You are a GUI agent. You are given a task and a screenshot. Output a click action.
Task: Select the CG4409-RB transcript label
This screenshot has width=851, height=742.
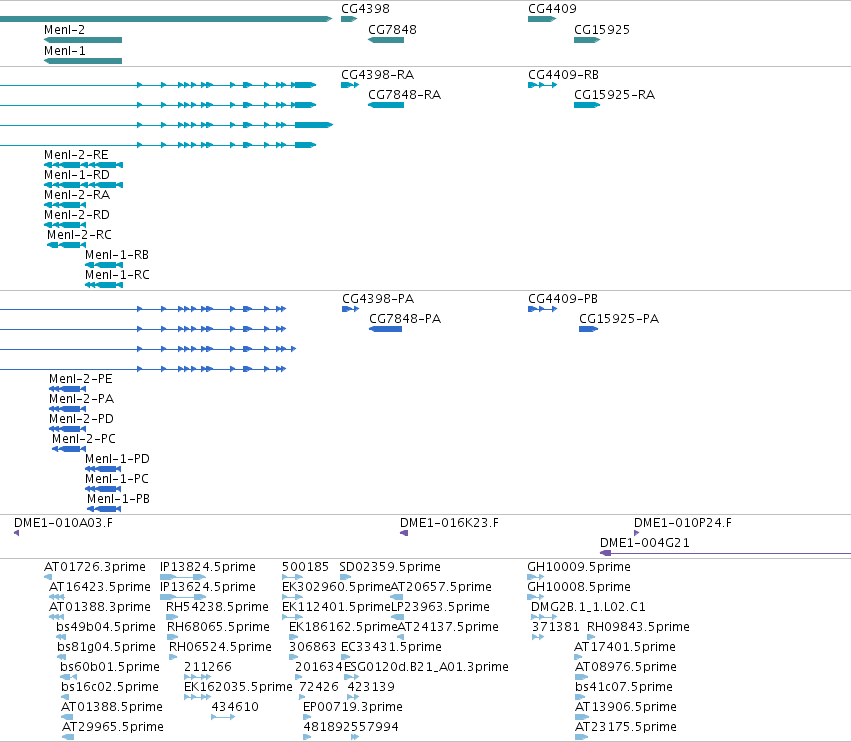[563, 75]
